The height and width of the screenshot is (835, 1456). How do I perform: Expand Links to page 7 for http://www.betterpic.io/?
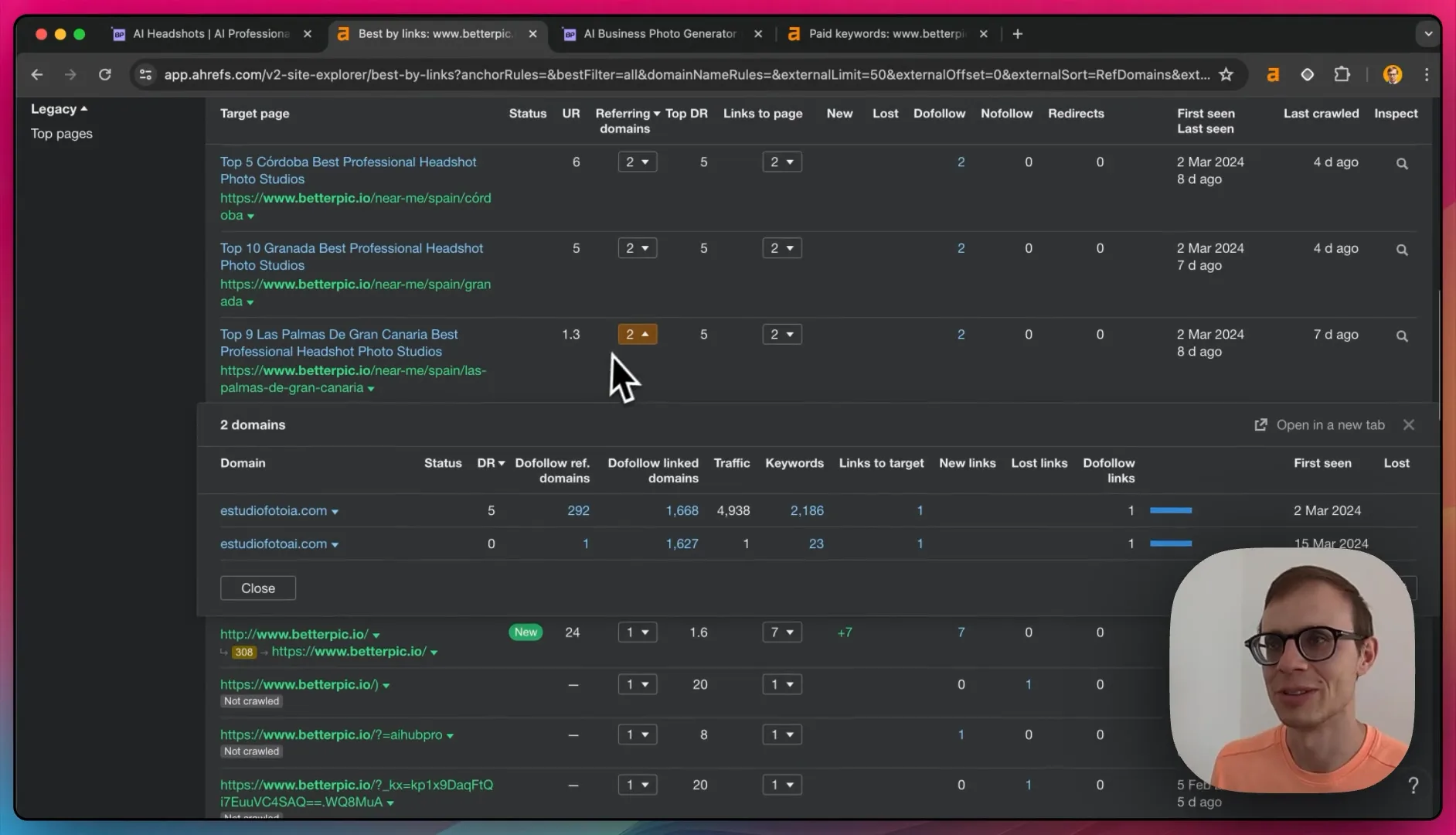782,632
